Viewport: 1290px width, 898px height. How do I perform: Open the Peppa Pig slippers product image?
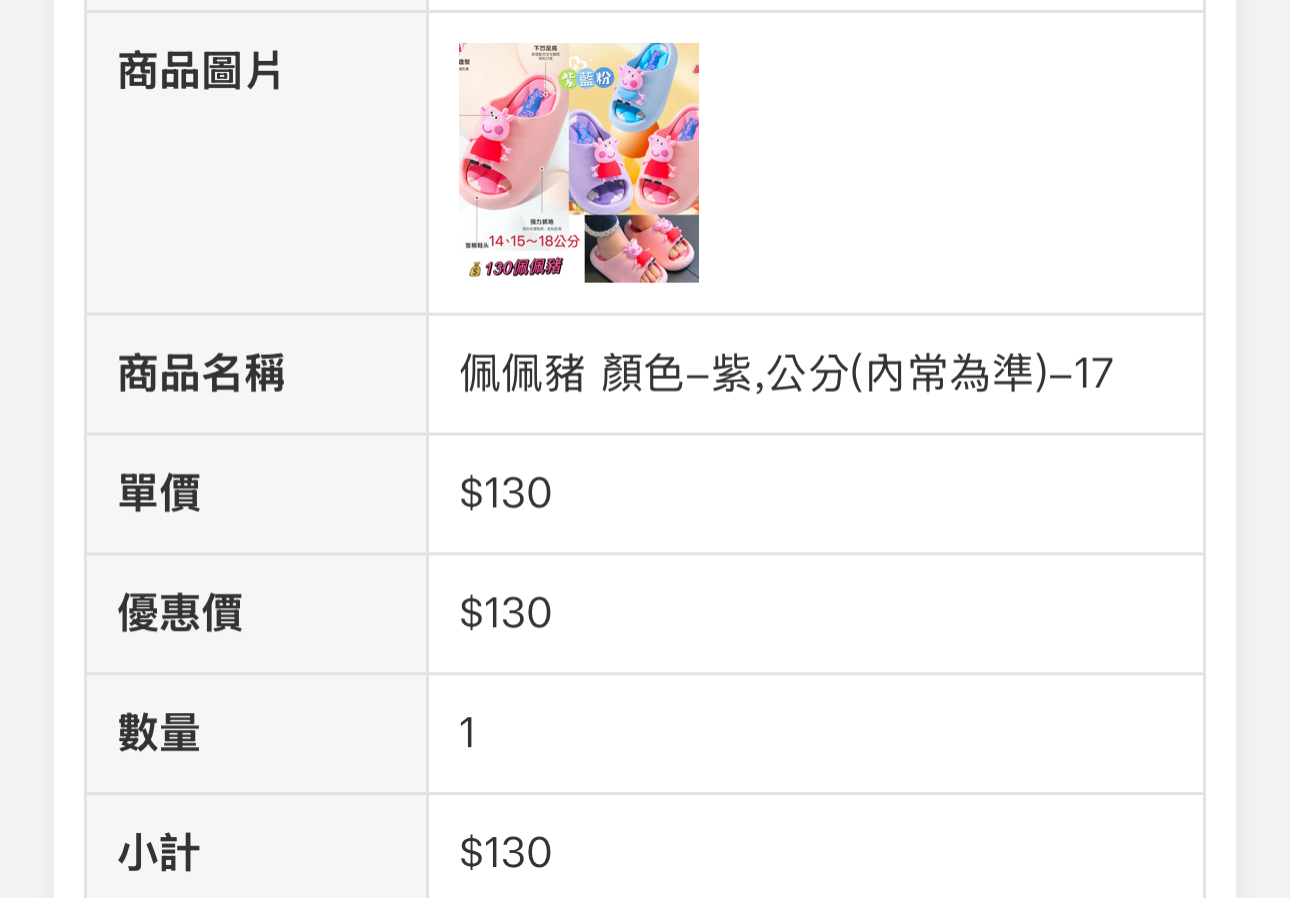pos(579,163)
